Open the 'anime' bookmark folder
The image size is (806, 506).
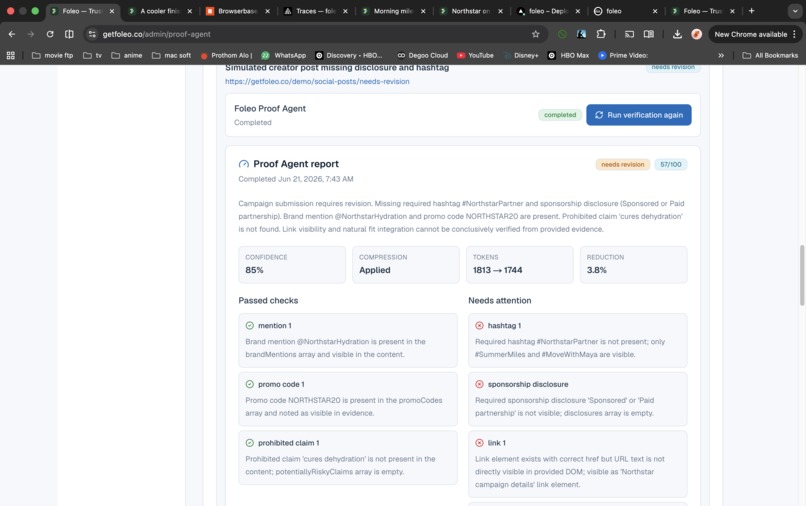pos(126,55)
